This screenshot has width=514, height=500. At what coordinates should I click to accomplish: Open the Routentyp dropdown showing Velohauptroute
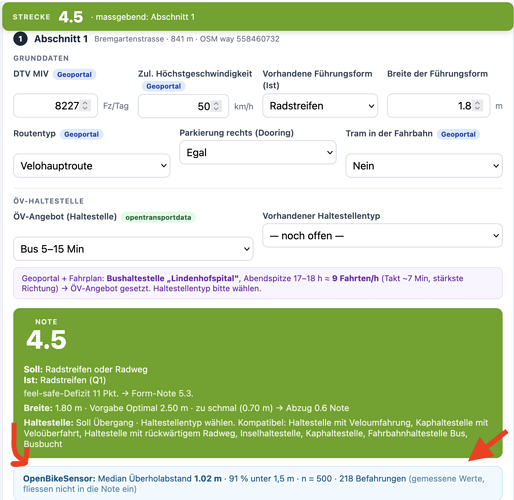tap(92, 166)
